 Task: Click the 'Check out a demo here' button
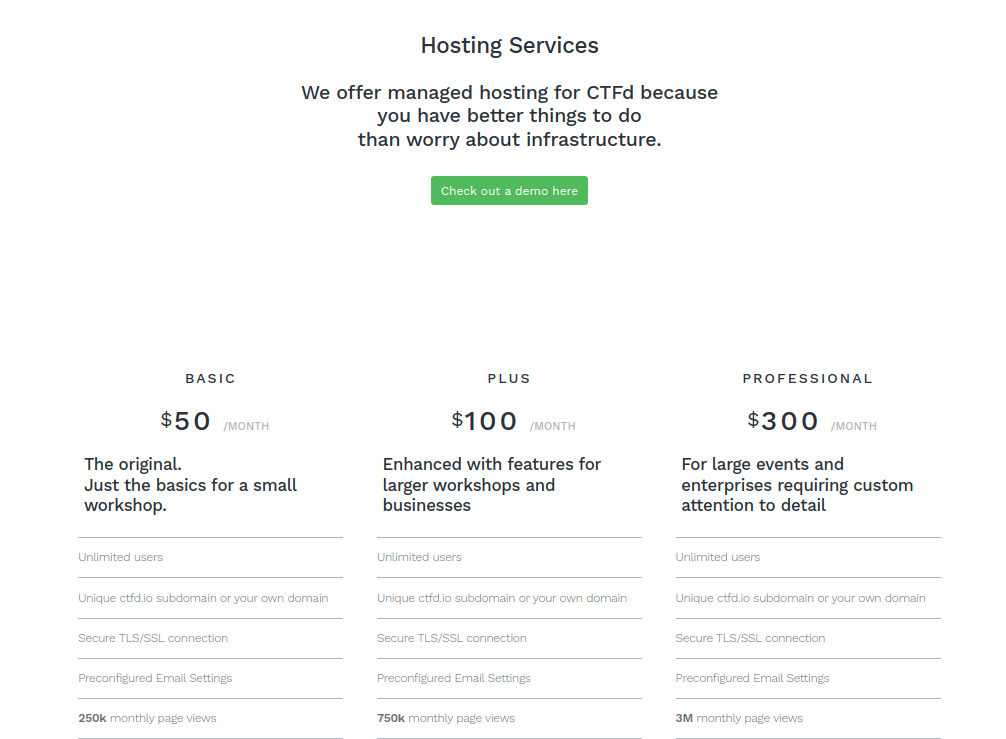509,191
